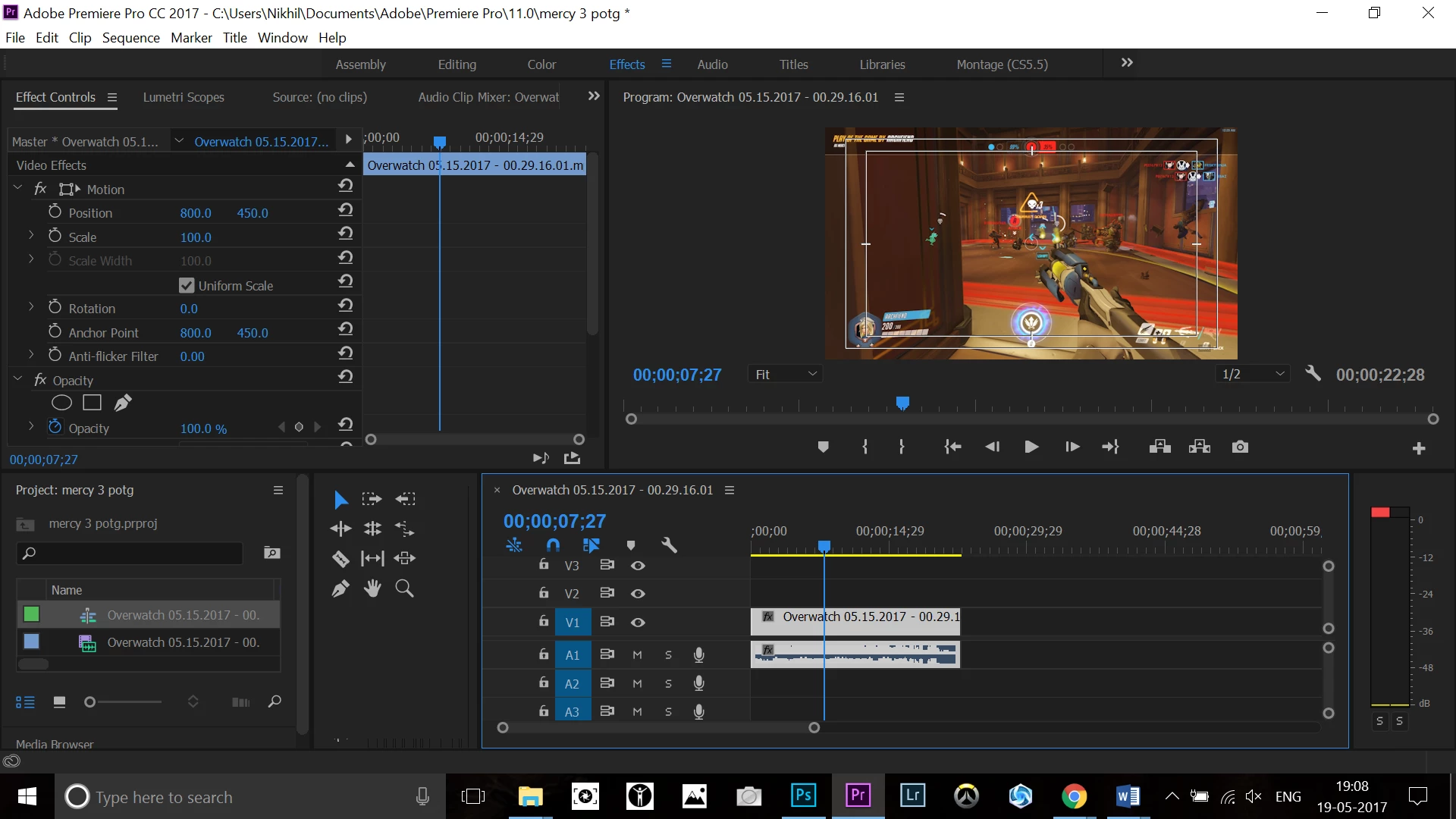1456x819 pixels.
Task: Open the Sequence menu
Action: 130,38
